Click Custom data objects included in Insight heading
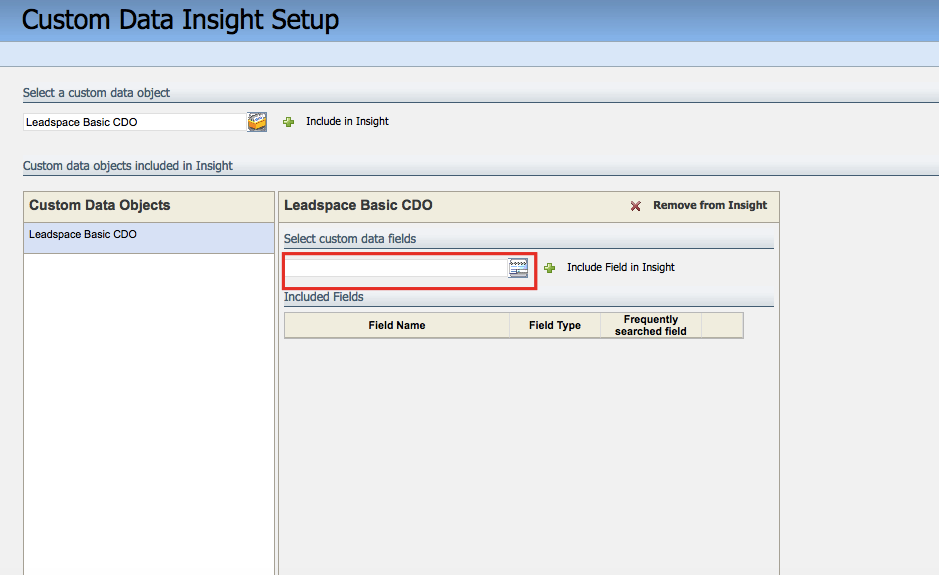939x575 pixels. (x=128, y=166)
